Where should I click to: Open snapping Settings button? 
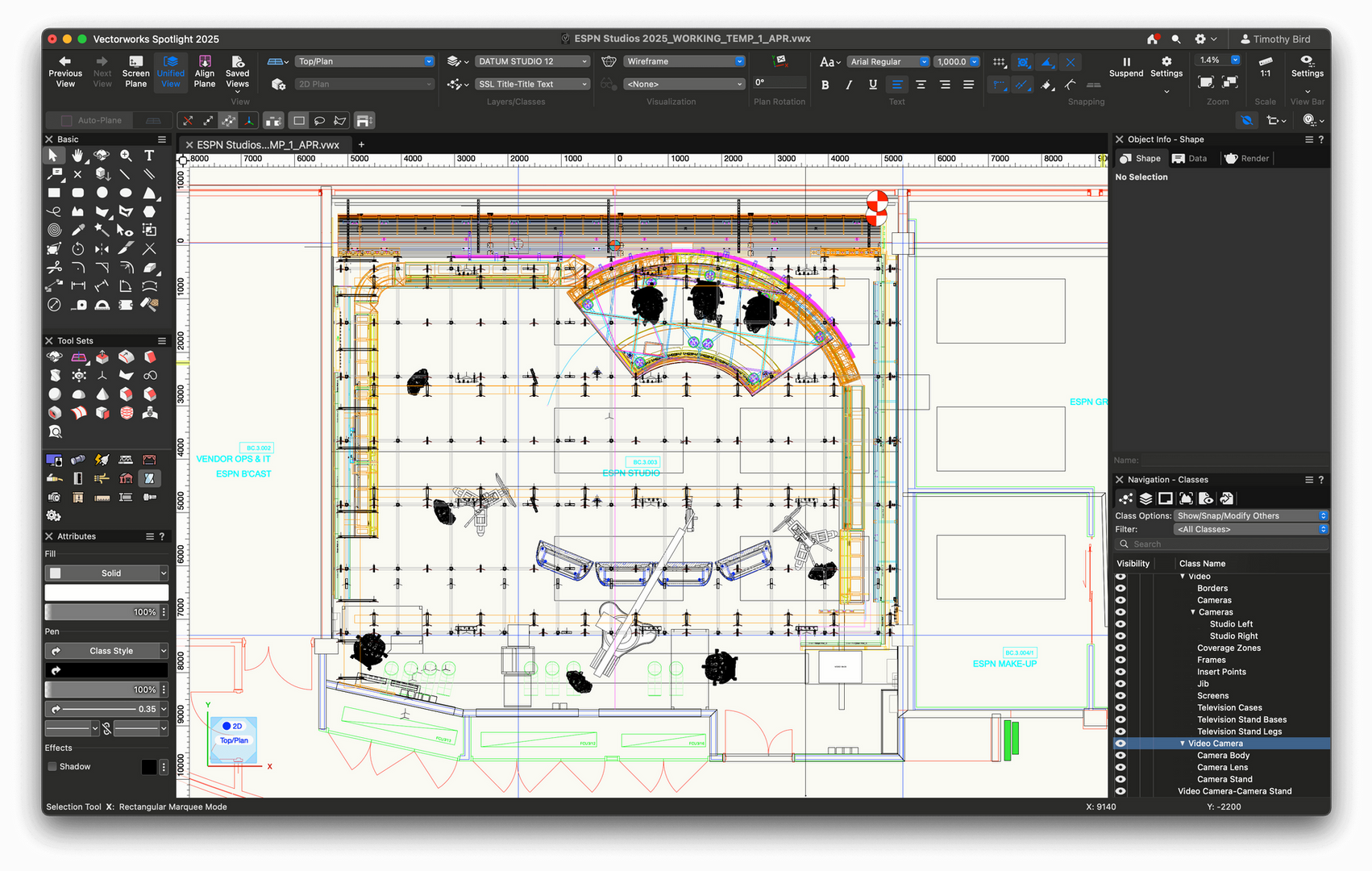(x=1166, y=74)
